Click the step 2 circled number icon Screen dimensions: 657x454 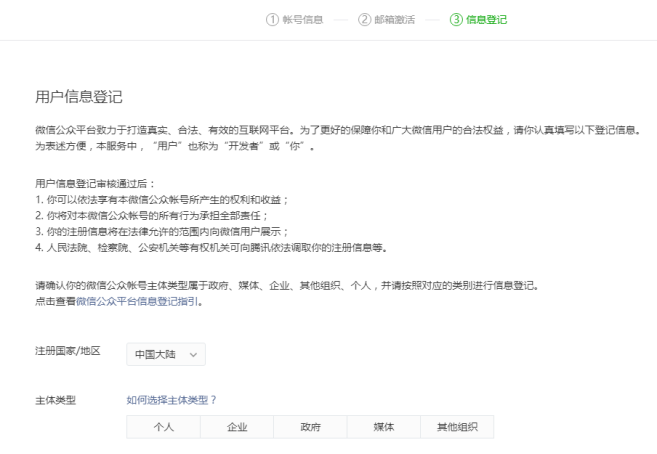(x=365, y=20)
